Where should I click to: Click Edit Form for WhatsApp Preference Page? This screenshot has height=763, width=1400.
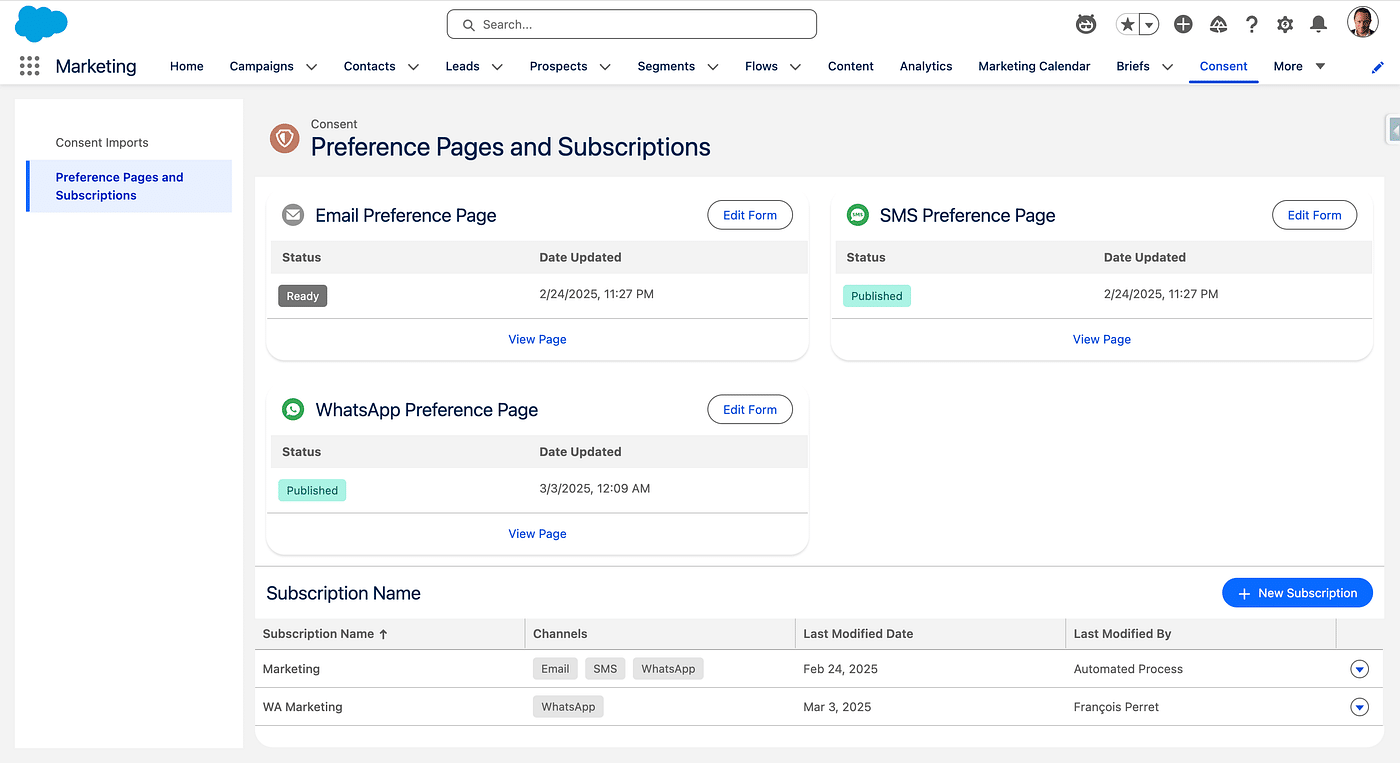(x=749, y=409)
